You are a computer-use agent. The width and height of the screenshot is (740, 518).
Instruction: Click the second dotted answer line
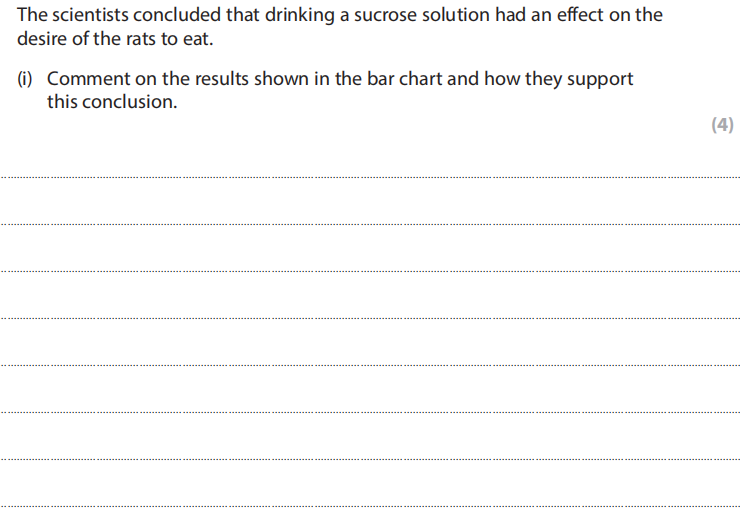tap(370, 224)
